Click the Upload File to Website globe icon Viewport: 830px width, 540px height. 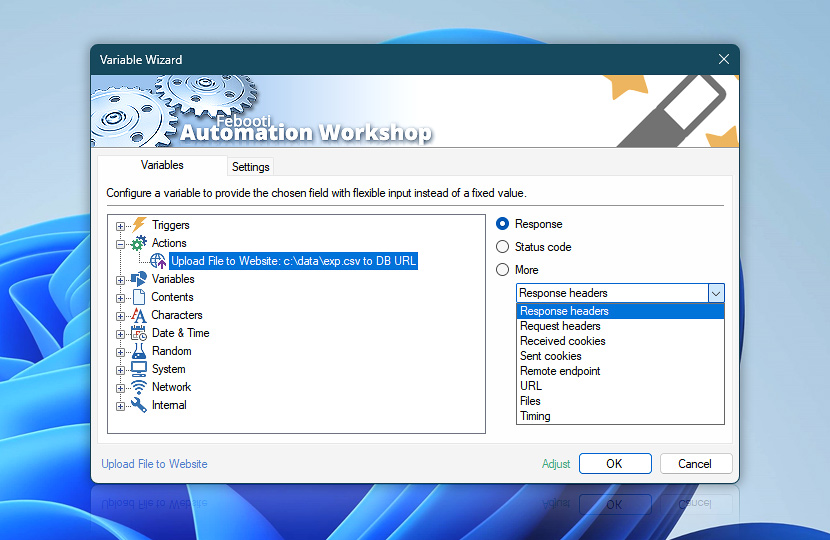158,261
